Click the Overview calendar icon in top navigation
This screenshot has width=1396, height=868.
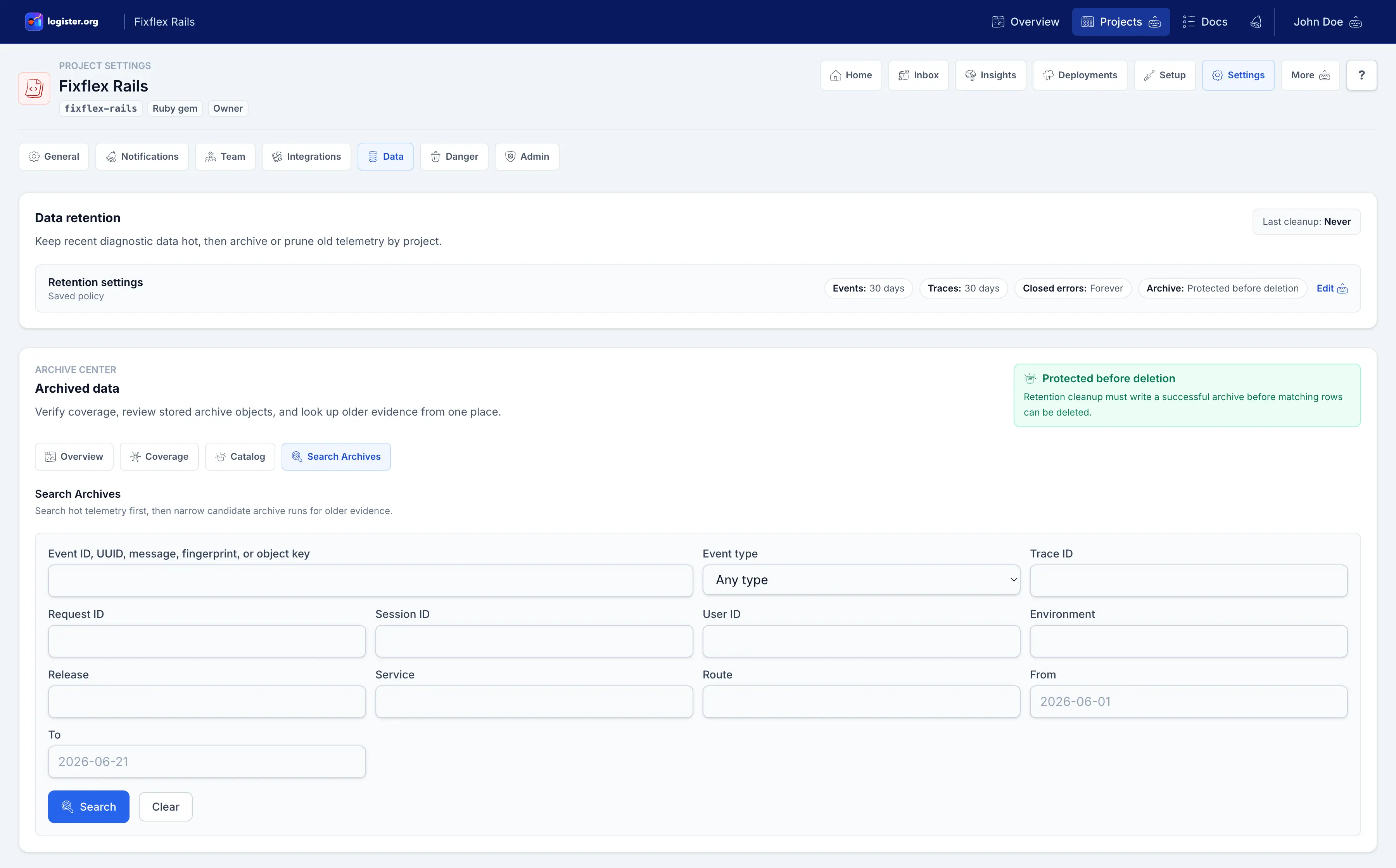(998, 22)
